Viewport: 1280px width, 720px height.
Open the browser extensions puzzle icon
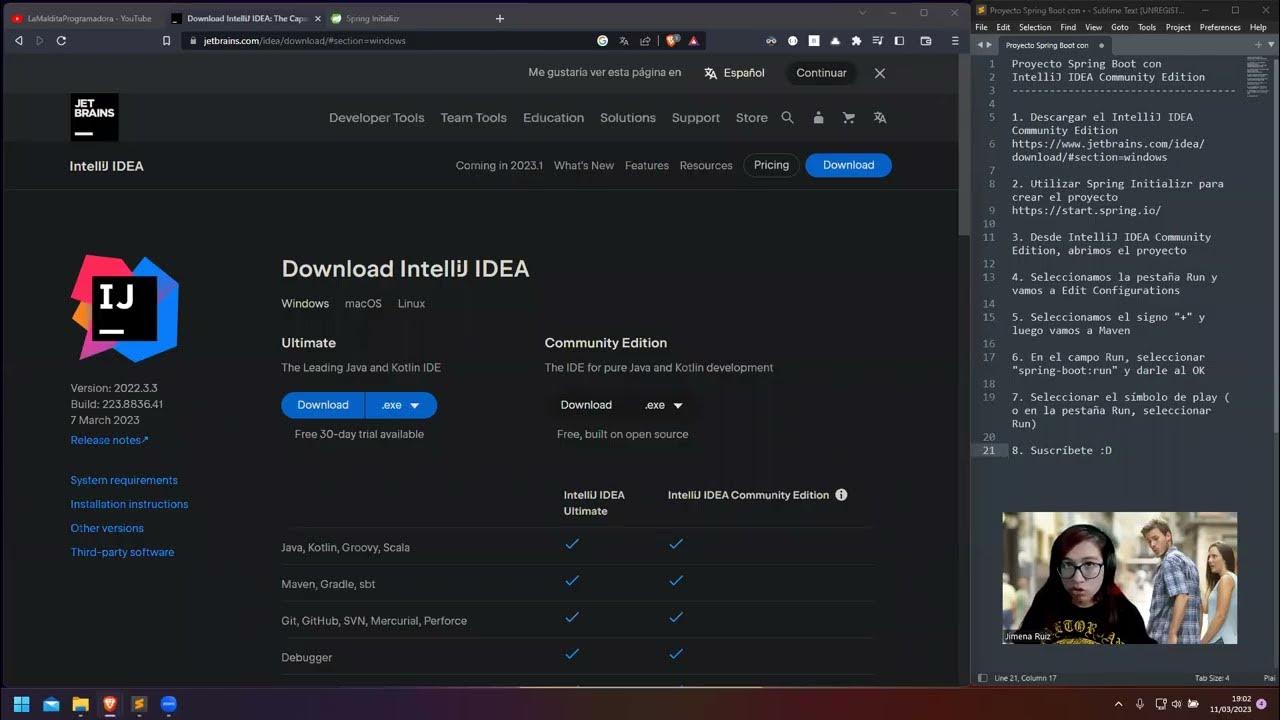point(856,41)
